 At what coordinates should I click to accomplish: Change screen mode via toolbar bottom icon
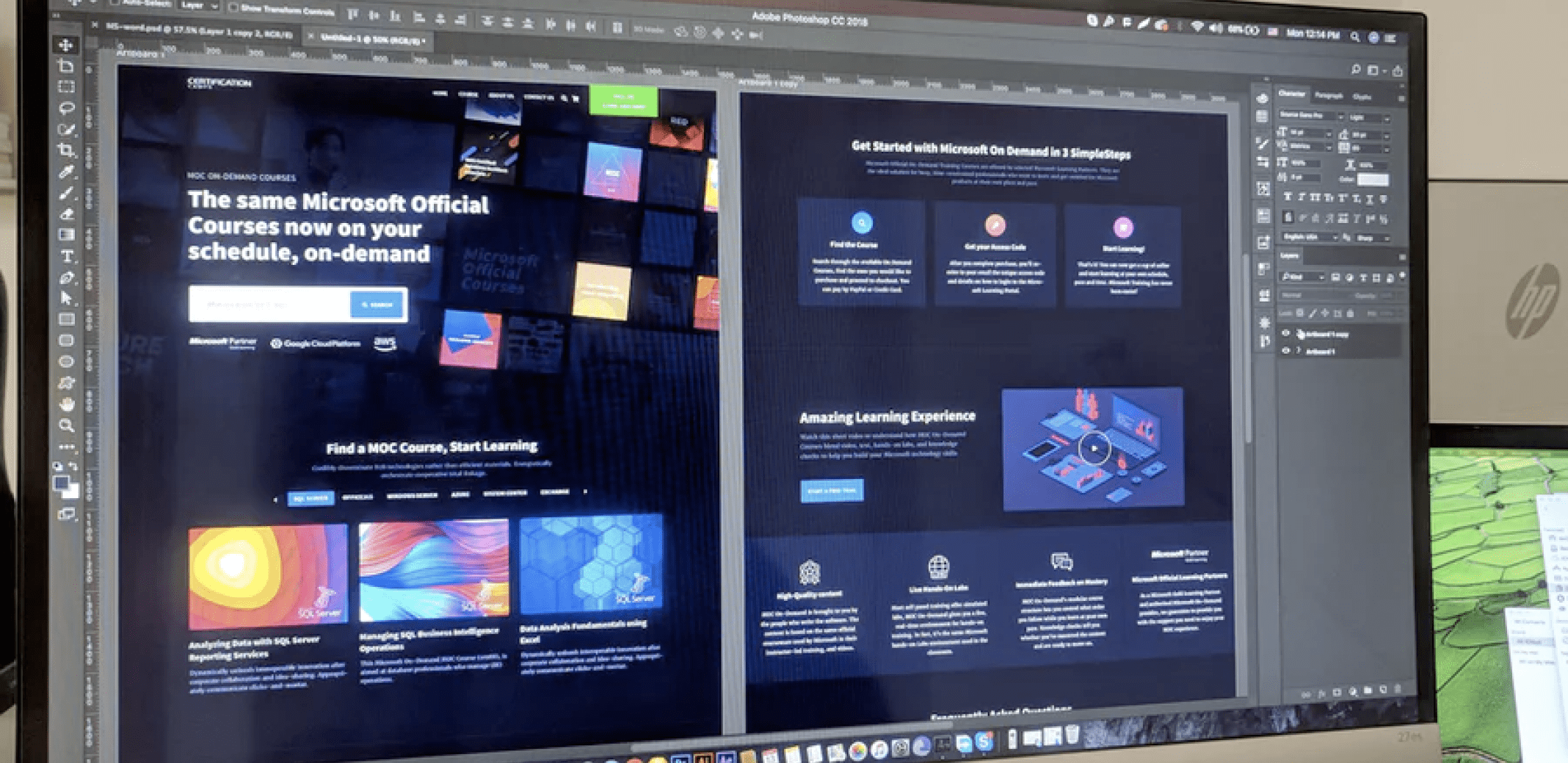66,514
